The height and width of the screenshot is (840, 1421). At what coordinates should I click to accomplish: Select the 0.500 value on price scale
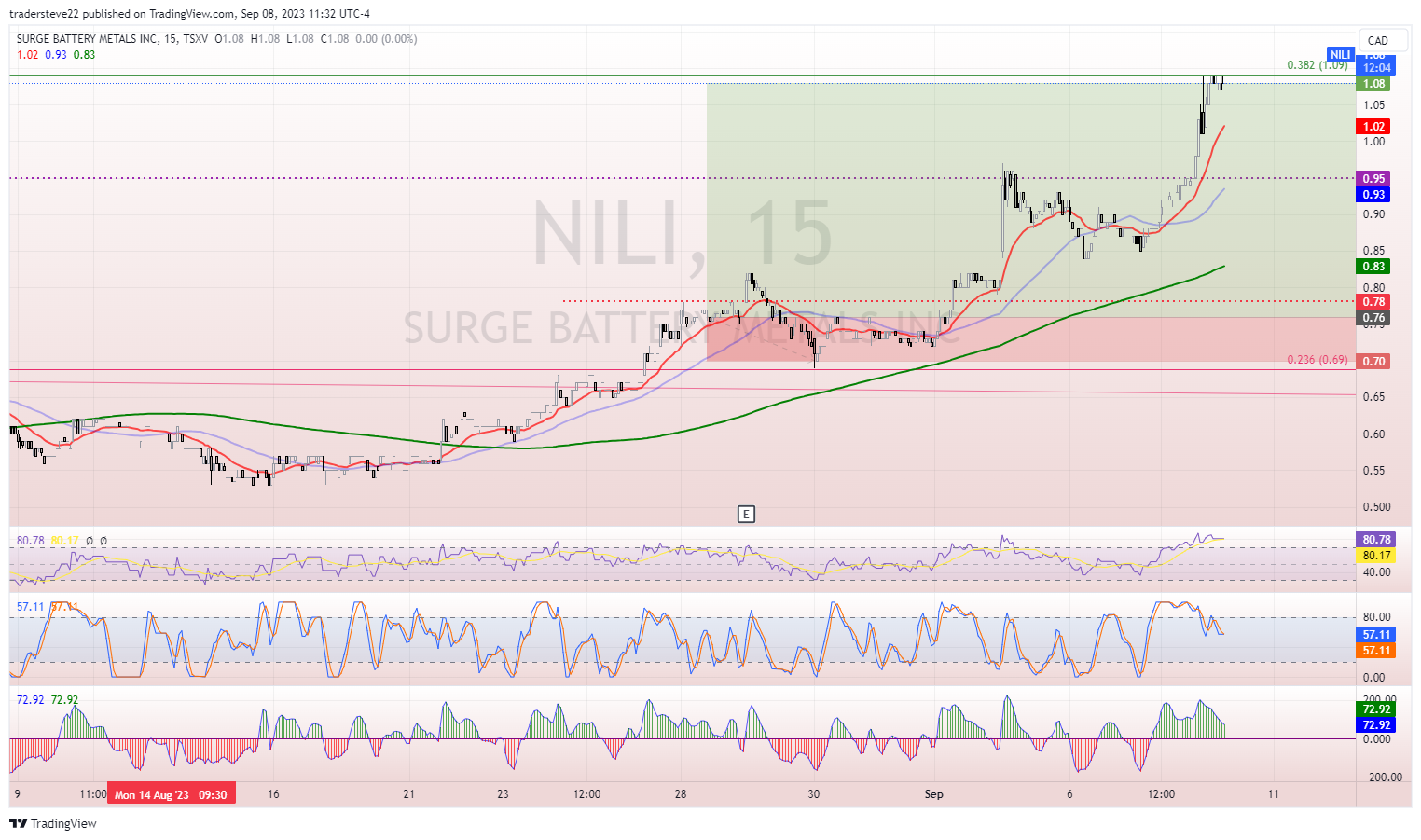[x=1376, y=507]
